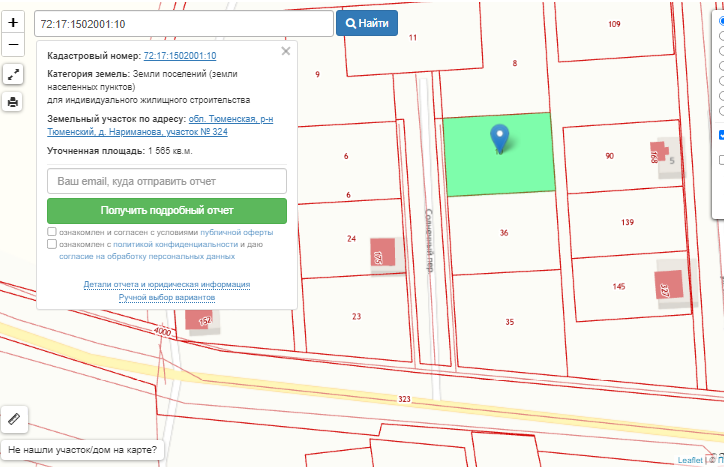
Task: Click 'Не нашли участок/дом на карте?'
Action: 83,450
